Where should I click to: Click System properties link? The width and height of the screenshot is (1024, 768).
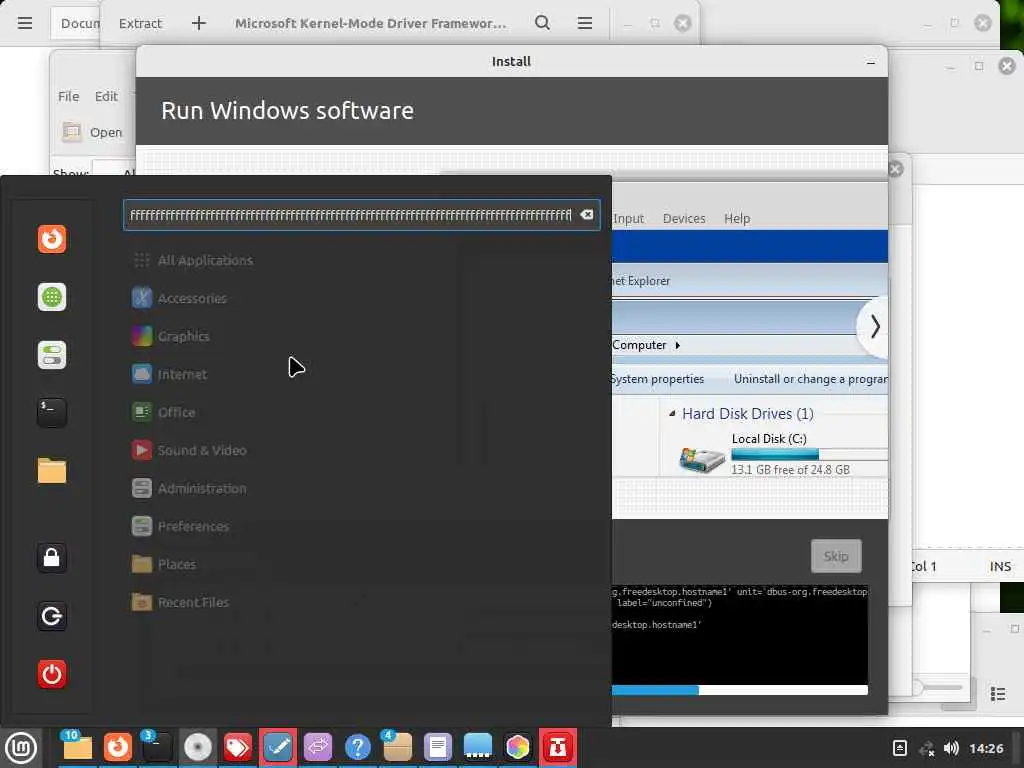658,379
